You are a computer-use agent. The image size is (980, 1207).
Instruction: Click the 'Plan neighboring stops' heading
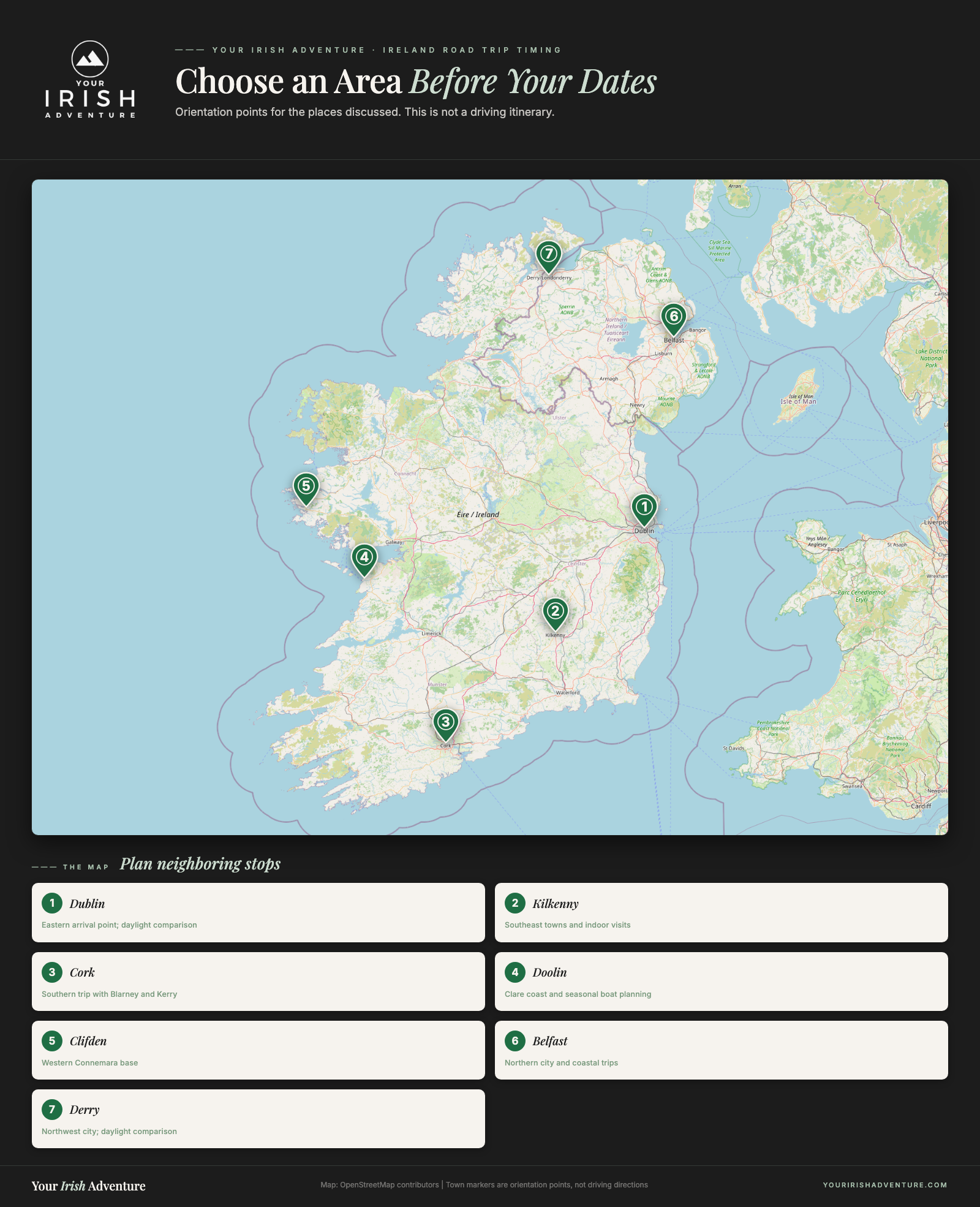pyautogui.click(x=200, y=864)
